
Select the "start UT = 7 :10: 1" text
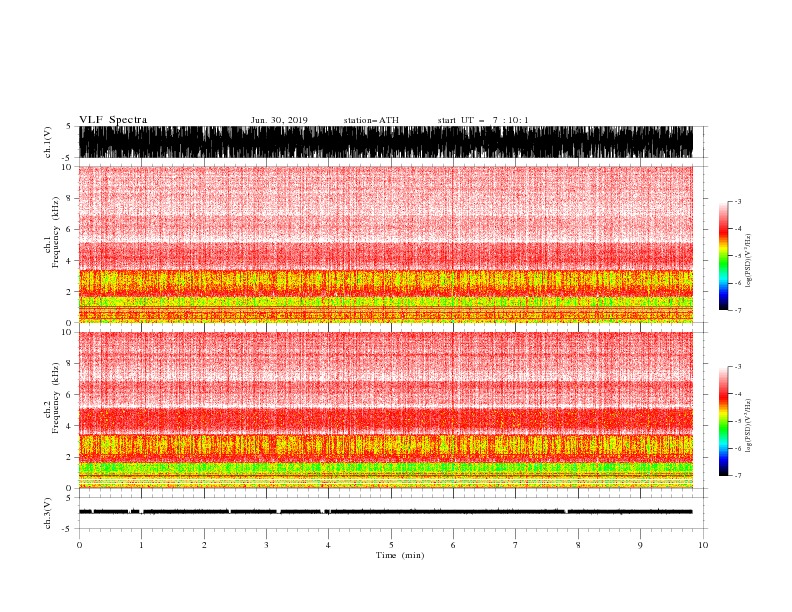point(483,120)
